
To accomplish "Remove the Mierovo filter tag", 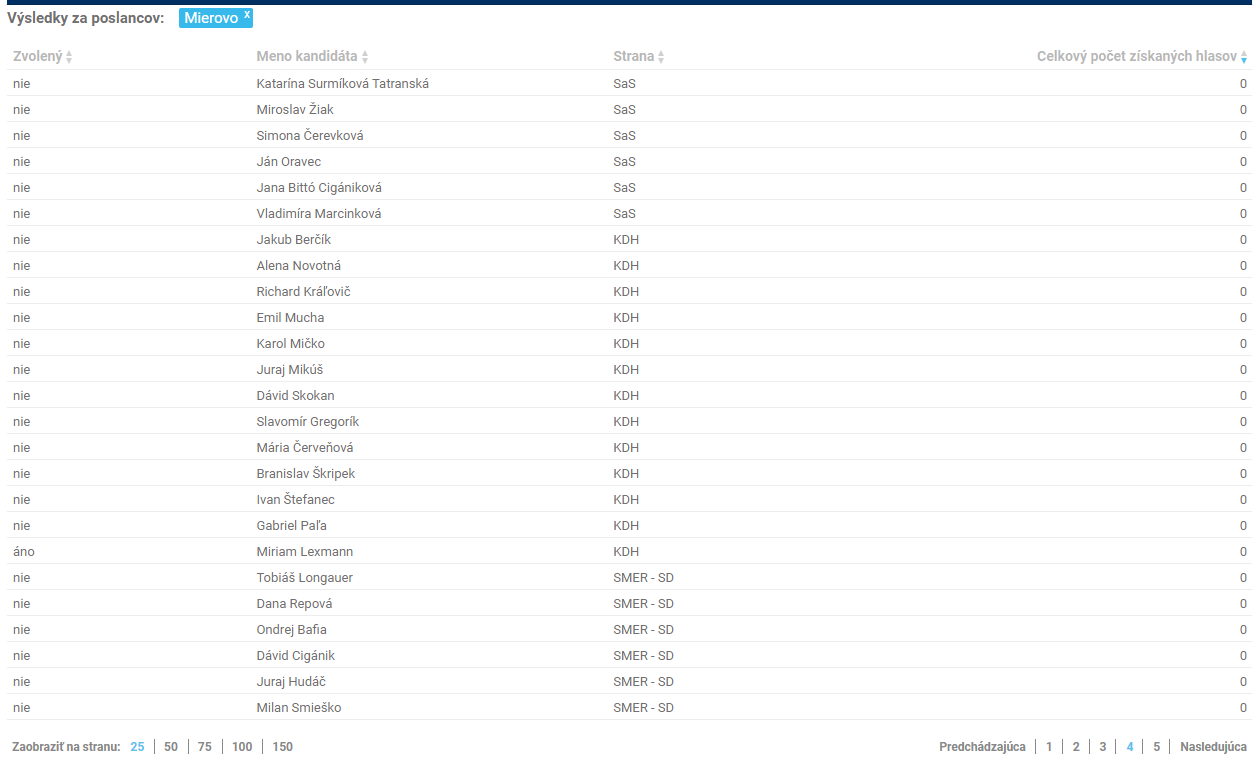I will coord(247,14).
